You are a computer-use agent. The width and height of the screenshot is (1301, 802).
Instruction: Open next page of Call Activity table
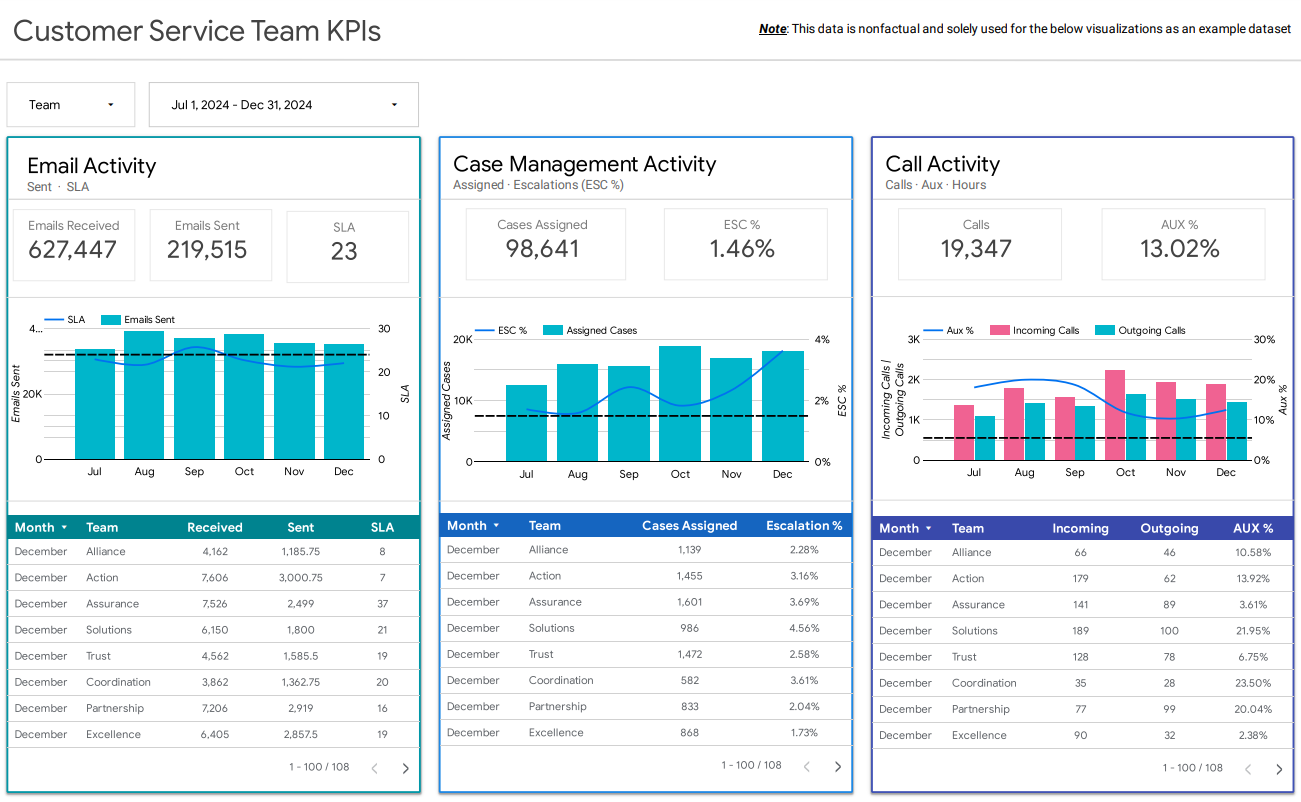1277,769
